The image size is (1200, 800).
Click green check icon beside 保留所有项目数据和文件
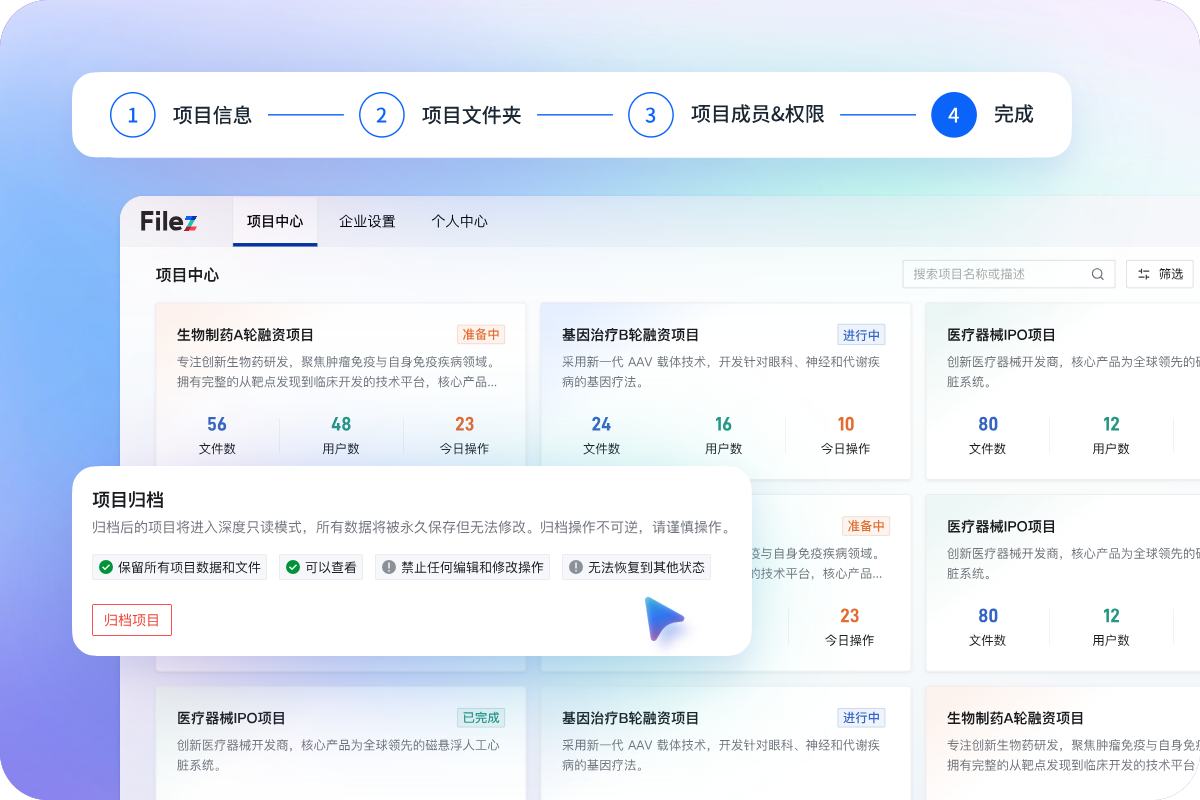pos(105,567)
